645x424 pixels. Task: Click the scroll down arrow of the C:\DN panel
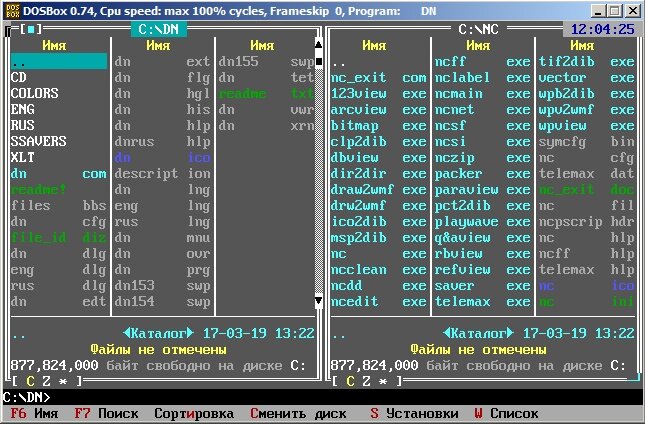click(x=318, y=301)
